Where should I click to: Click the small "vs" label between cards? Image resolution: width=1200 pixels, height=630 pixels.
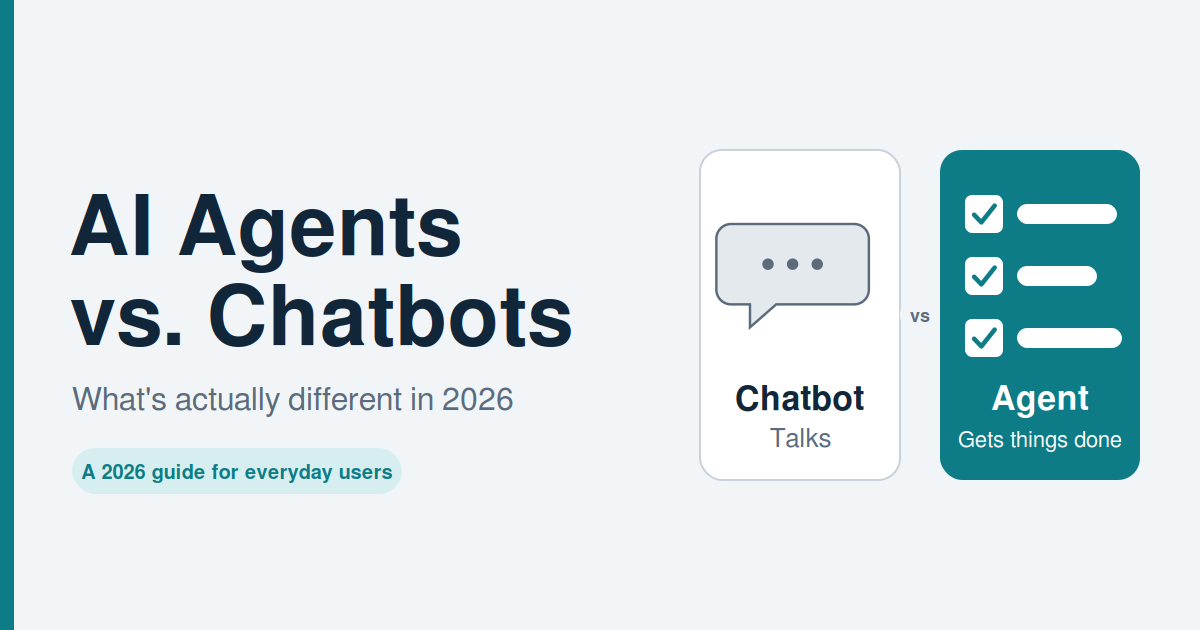[920, 316]
